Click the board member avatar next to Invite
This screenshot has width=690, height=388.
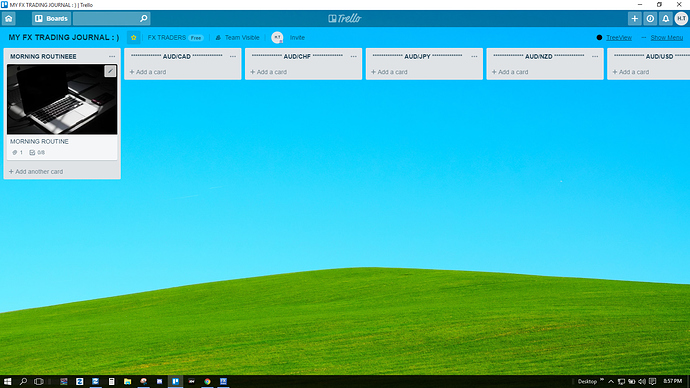pyautogui.click(x=277, y=37)
